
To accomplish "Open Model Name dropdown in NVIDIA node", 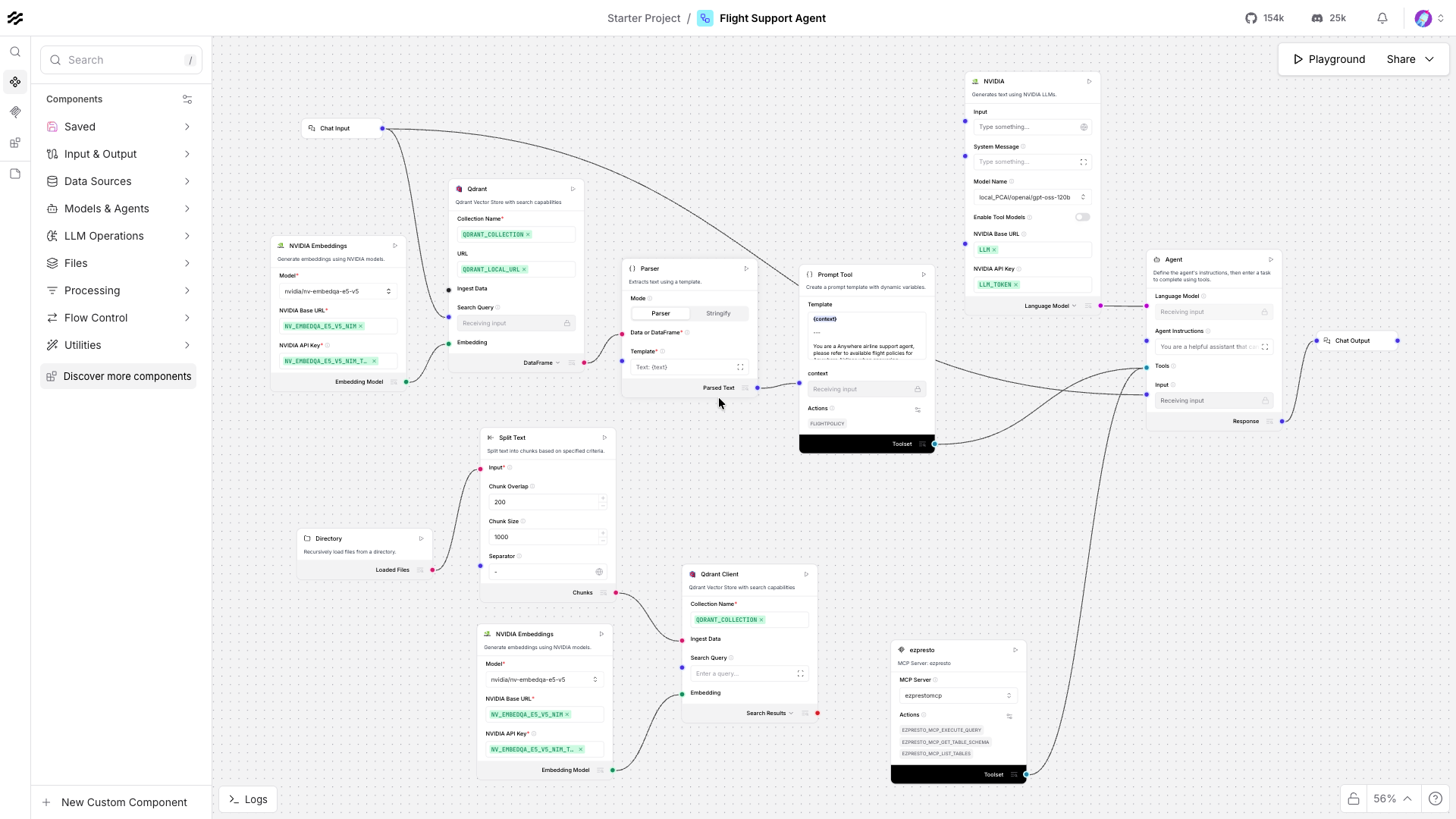I will coord(1032,197).
